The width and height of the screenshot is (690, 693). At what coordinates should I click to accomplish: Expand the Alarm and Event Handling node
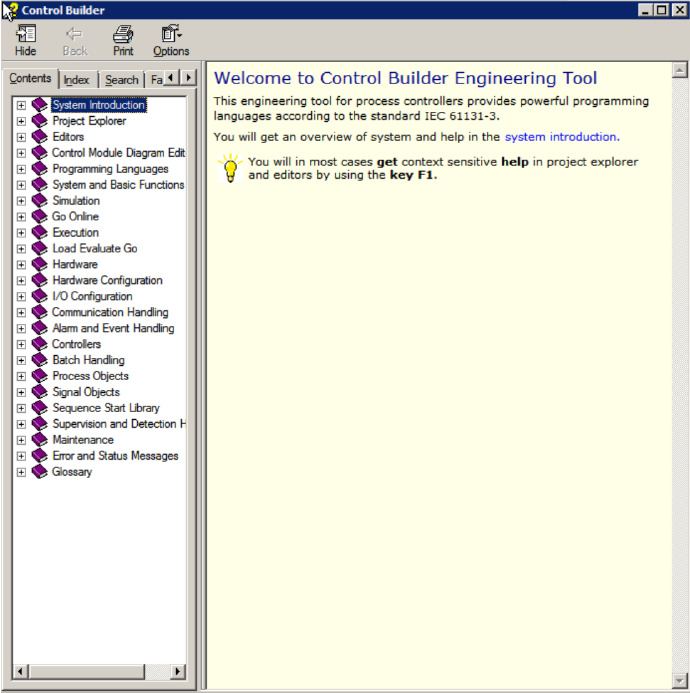(21, 328)
